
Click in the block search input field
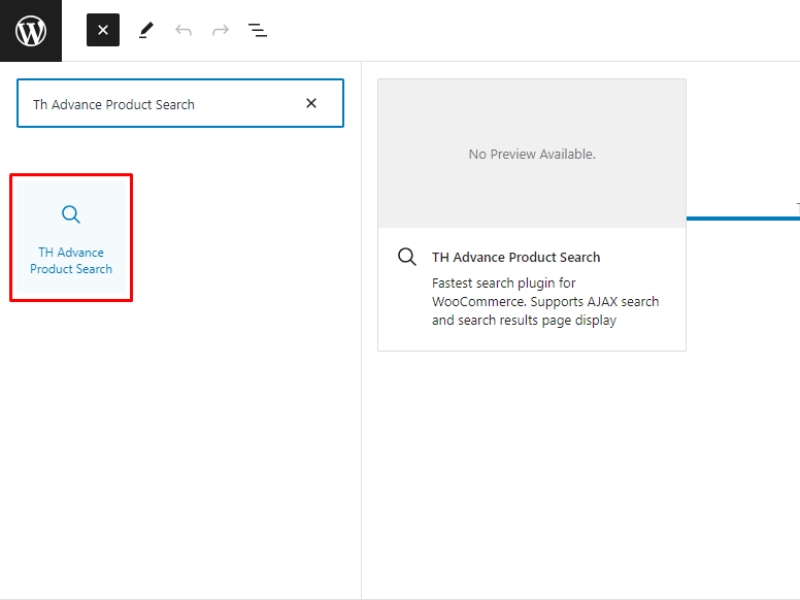click(x=160, y=104)
